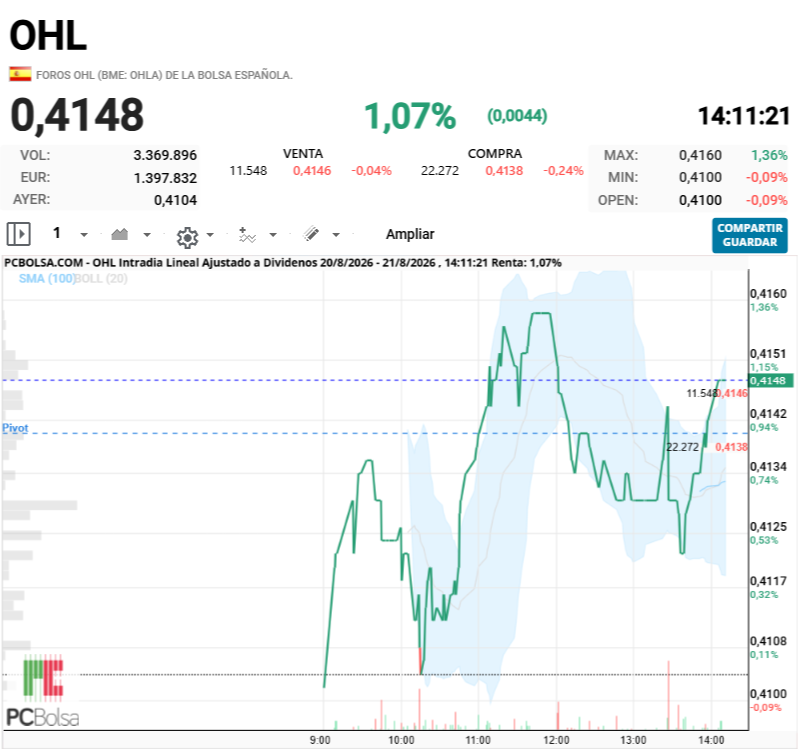Select the chart type area icon
Screen dimensions: 800x749
119,234
